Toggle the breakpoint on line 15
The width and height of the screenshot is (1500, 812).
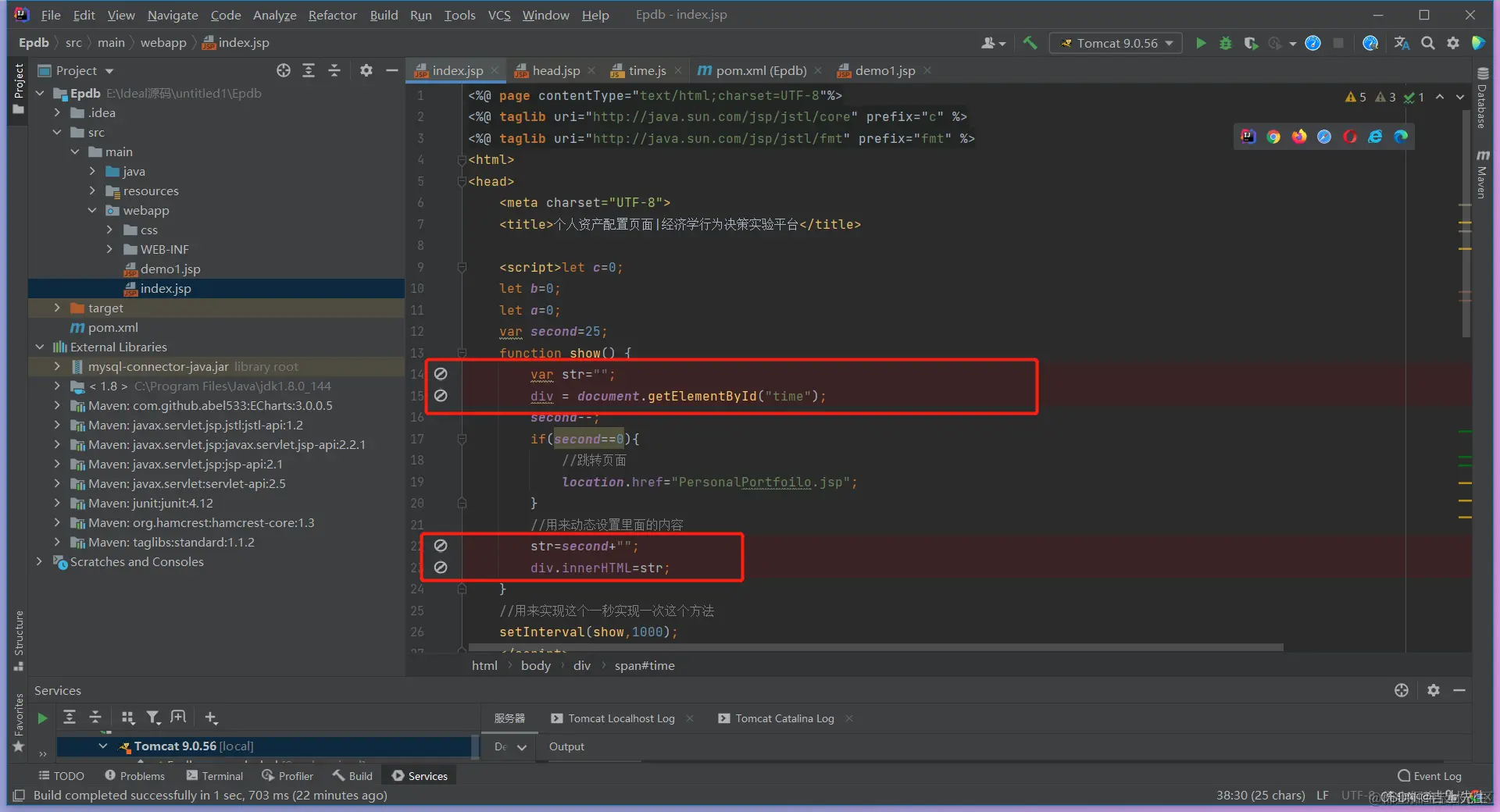(x=441, y=396)
